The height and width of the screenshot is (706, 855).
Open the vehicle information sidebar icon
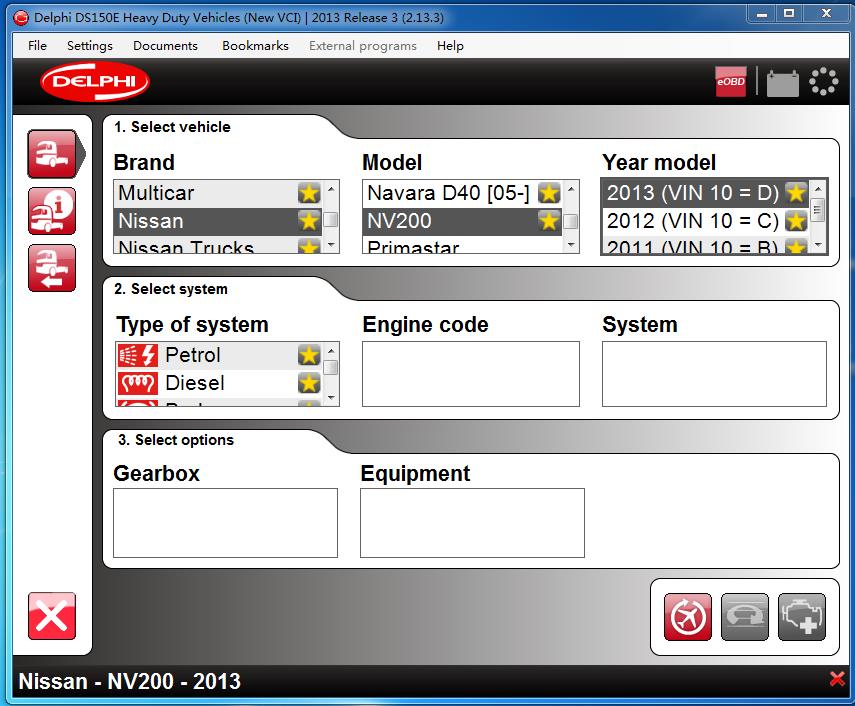pos(52,211)
